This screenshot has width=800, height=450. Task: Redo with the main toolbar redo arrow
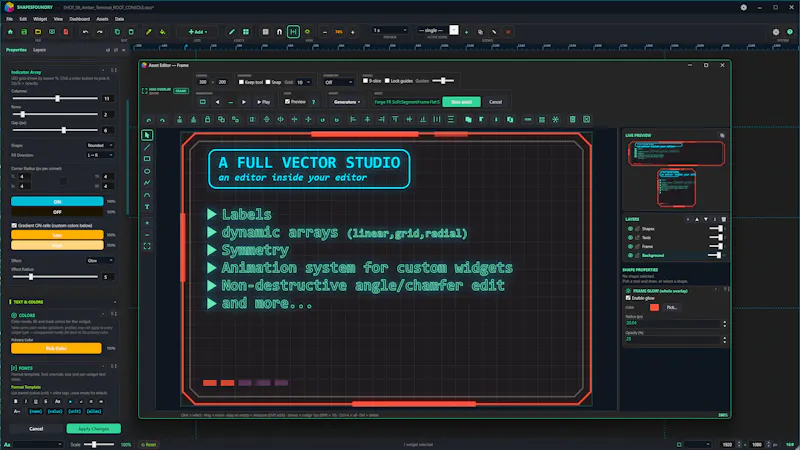(99, 32)
